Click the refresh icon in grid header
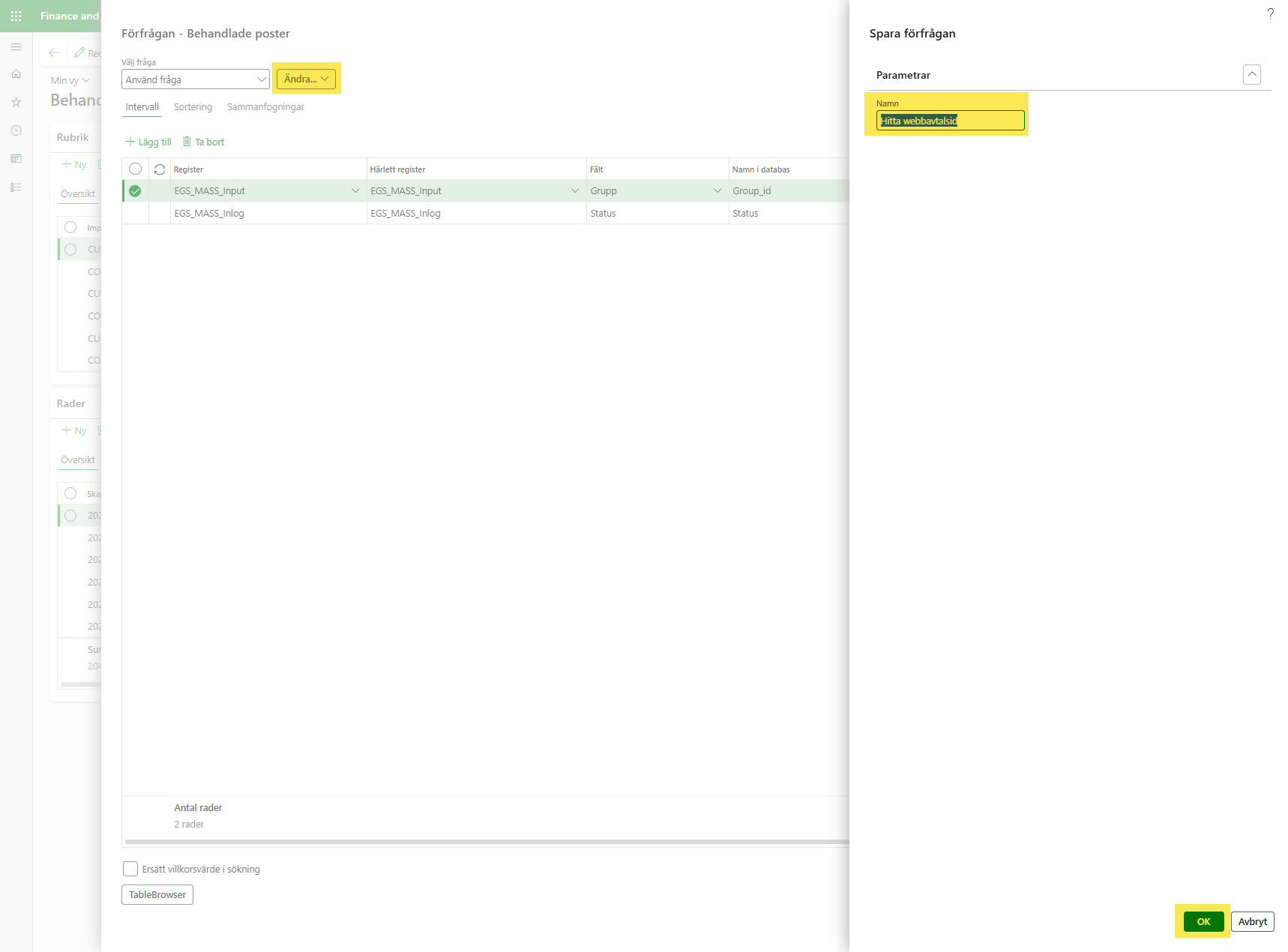 pos(160,169)
